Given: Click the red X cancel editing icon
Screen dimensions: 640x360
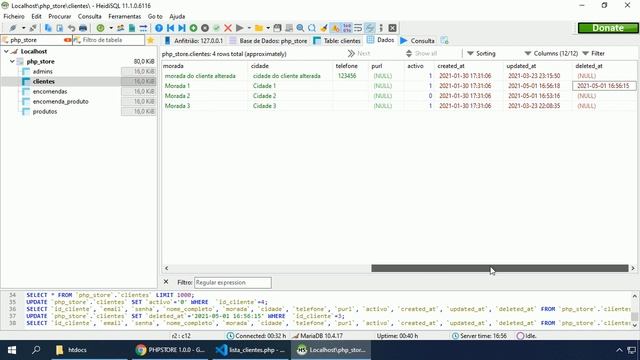Looking at the screenshot, I should [x=228, y=28].
